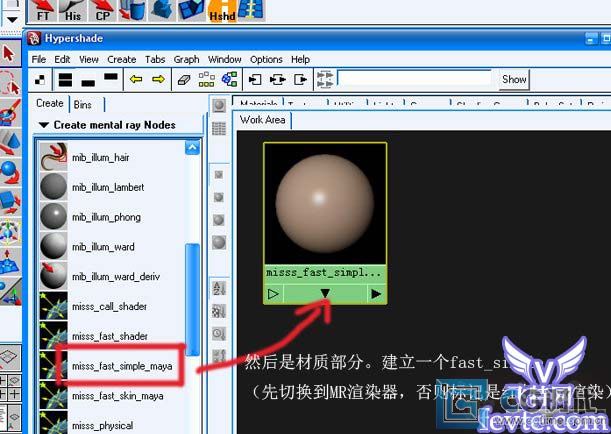611x434 pixels.
Task: Clear graph with eraser icon
Action: coord(184,80)
